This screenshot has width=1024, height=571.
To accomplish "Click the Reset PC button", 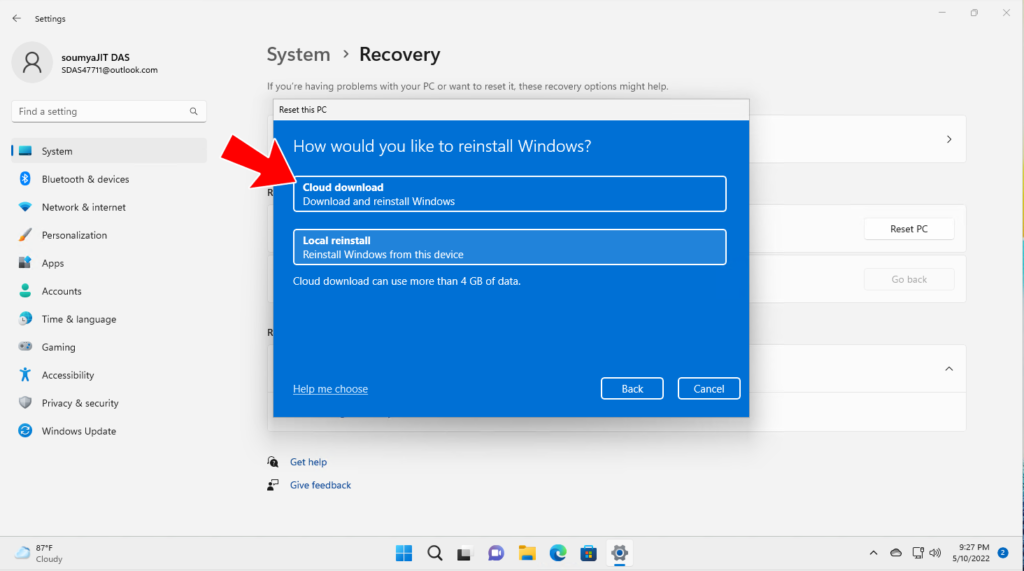I will pos(909,229).
